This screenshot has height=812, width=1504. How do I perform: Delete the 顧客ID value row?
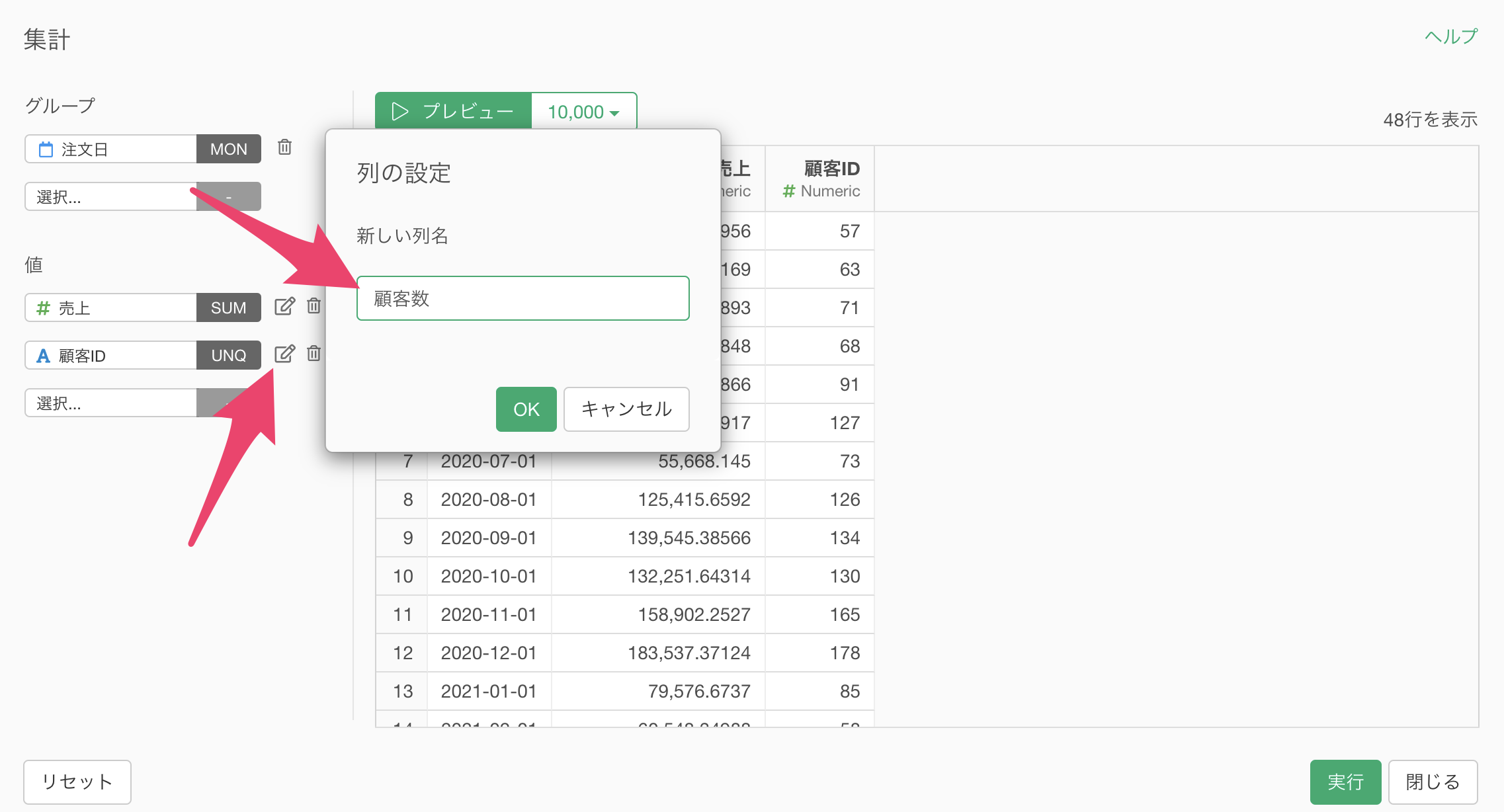(x=313, y=354)
